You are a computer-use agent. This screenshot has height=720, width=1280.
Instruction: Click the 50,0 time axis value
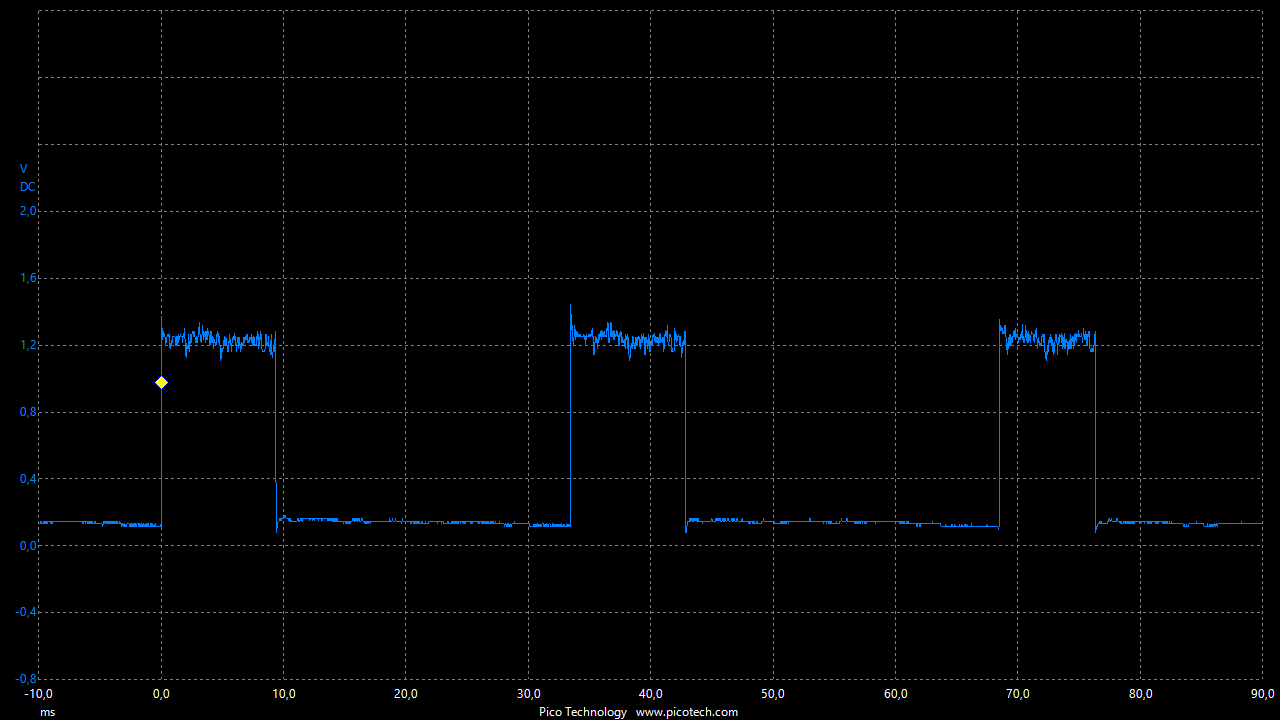[773, 694]
